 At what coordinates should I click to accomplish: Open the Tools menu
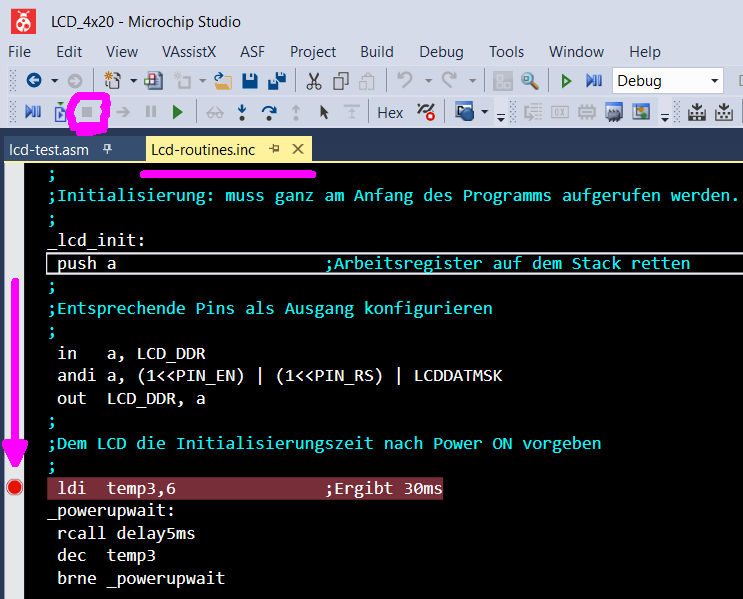[x=507, y=52]
